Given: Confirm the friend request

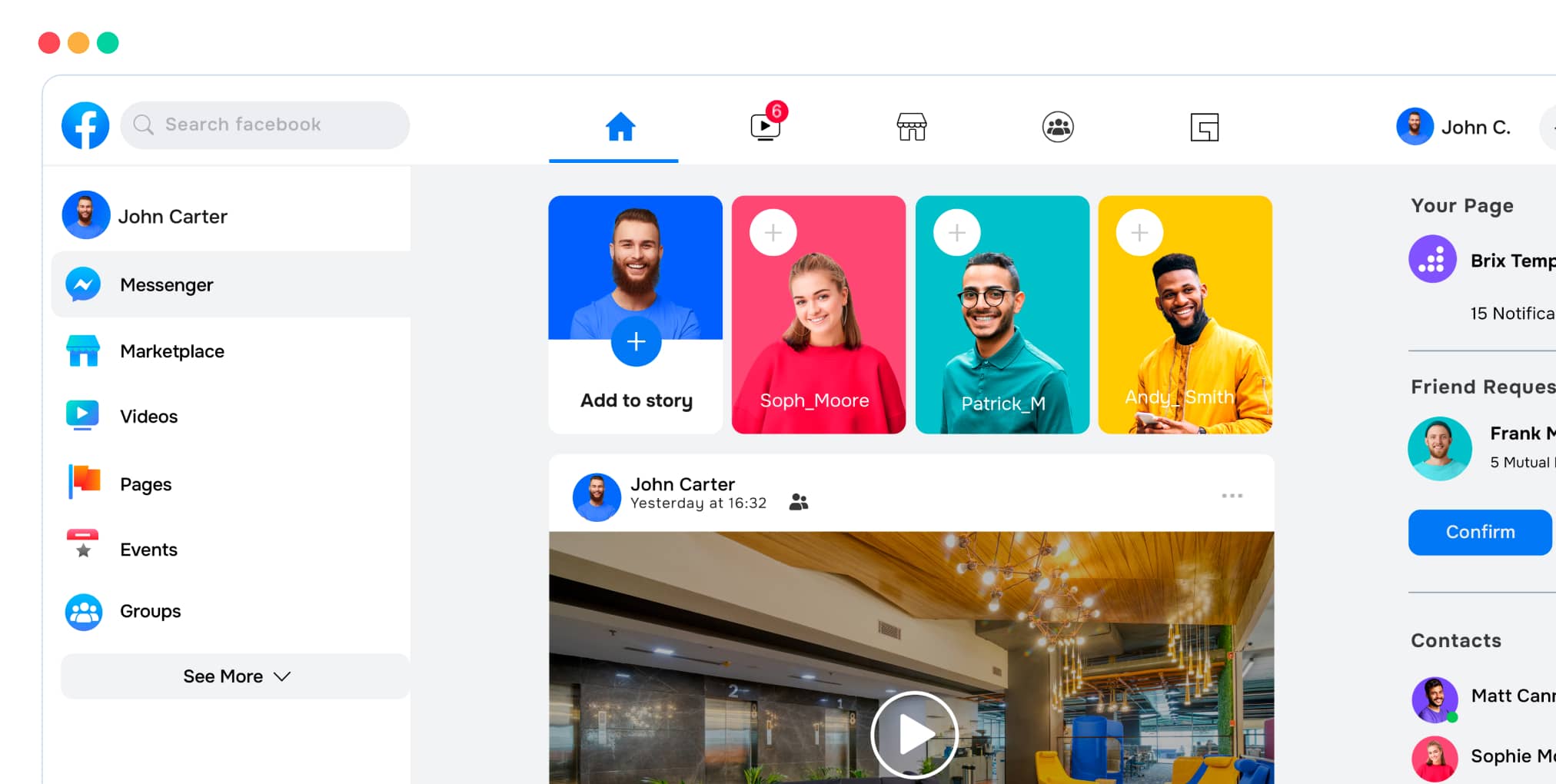Looking at the screenshot, I should click(x=1480, y=532).
